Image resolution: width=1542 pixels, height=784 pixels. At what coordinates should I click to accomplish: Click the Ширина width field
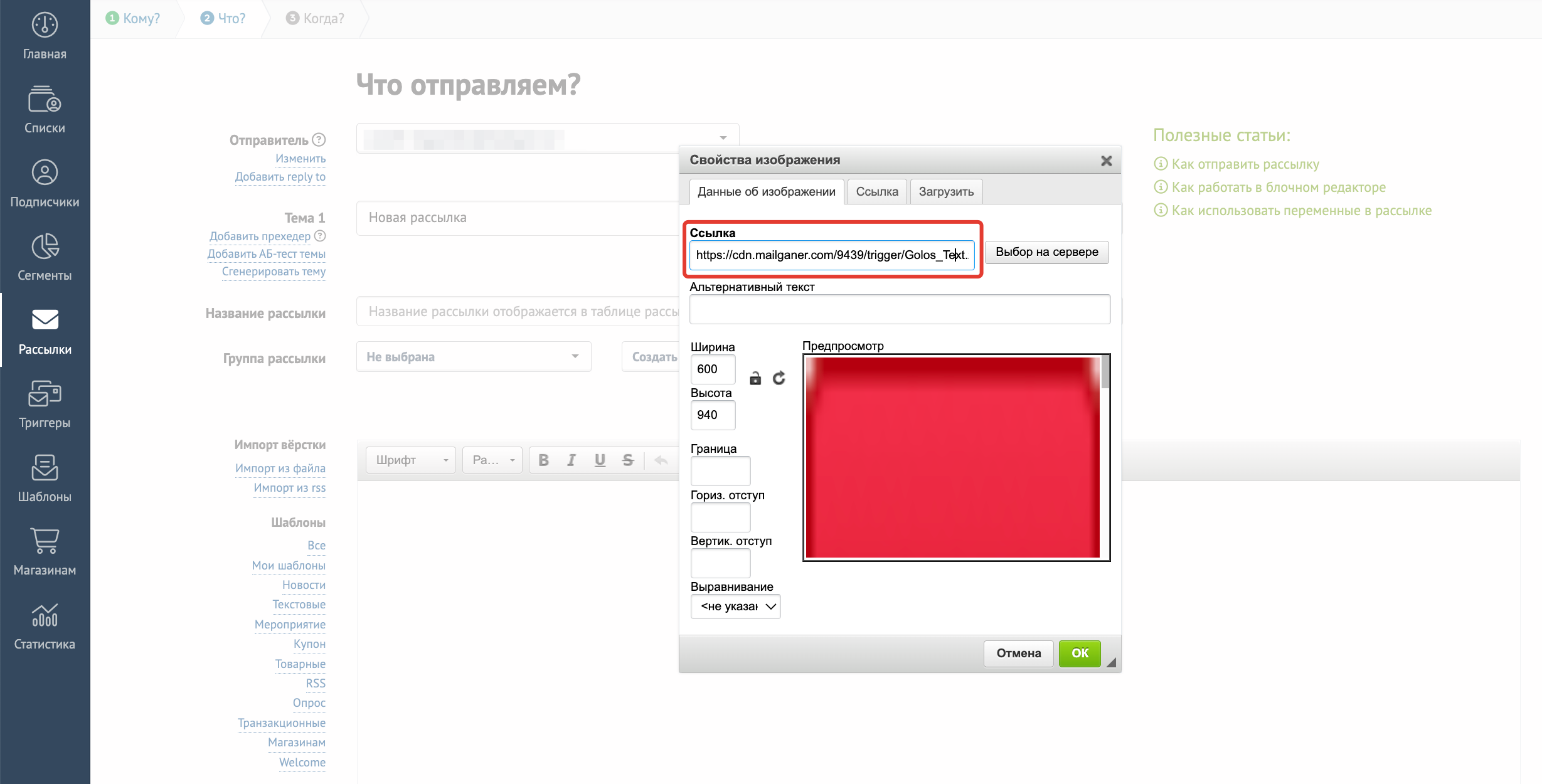713,369
